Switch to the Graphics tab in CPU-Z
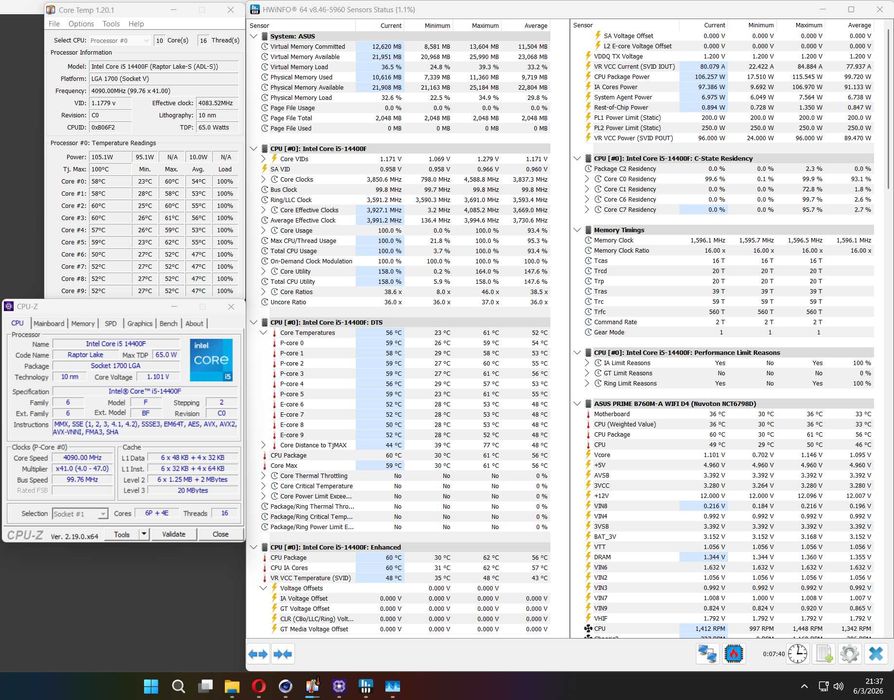The width and height of the screenshot is (894, 700). 140,323
